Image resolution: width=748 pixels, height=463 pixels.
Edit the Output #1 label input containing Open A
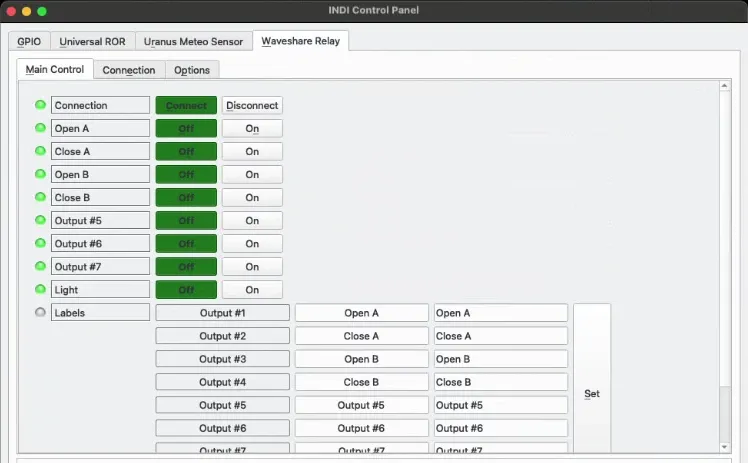[501, 313]
